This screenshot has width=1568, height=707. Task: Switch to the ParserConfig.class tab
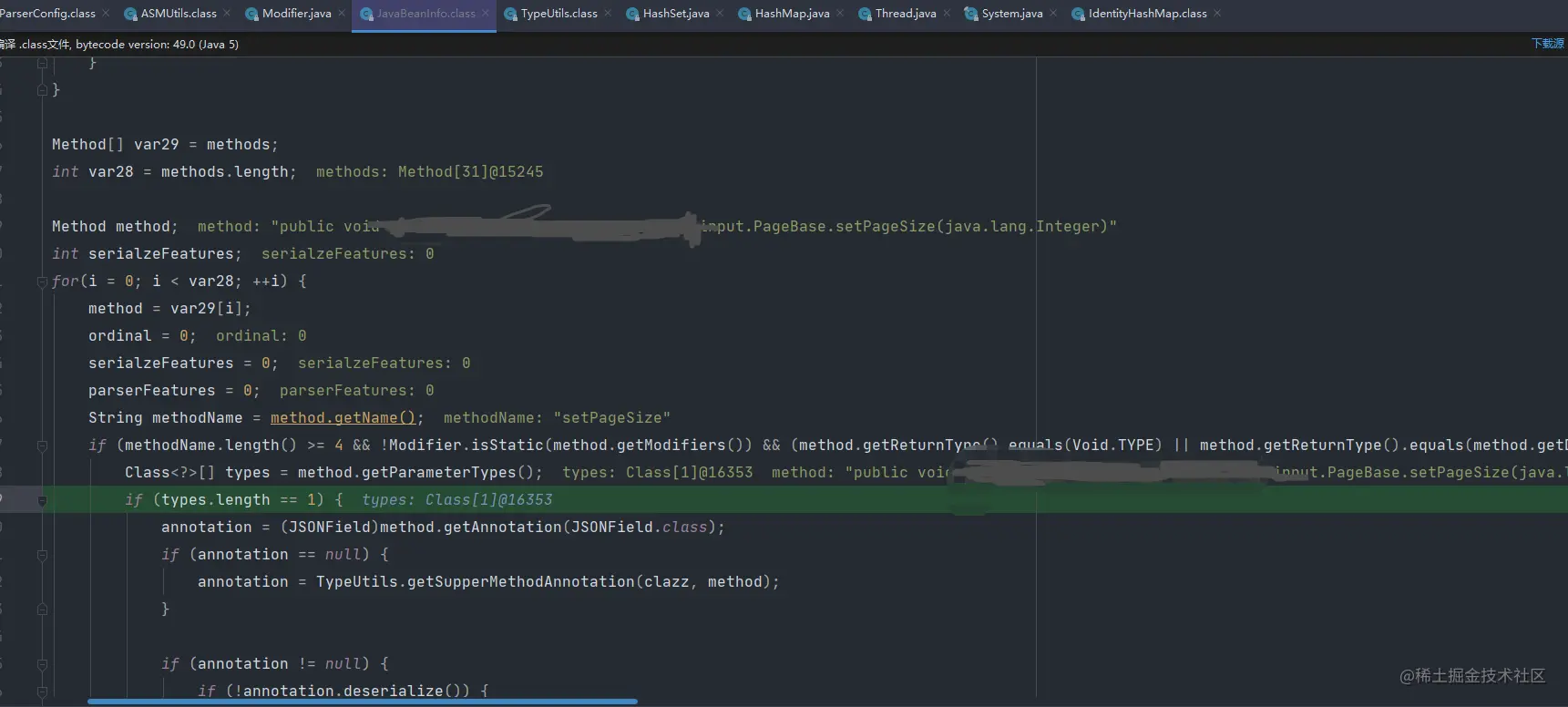(x=47, y=14)
